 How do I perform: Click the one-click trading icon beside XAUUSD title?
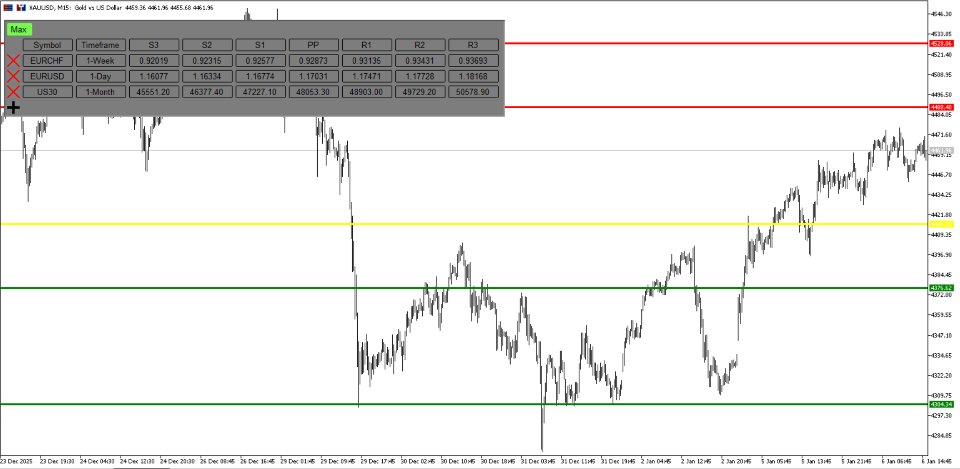(x=20, y=7)
